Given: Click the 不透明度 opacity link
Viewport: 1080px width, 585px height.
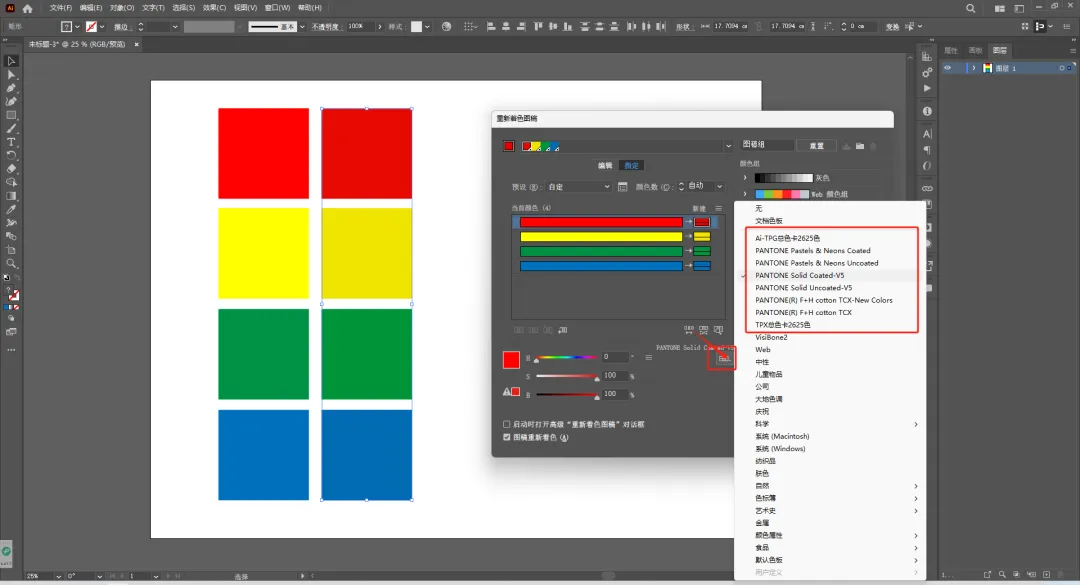Looking at the screenshot, I should 326,27.
